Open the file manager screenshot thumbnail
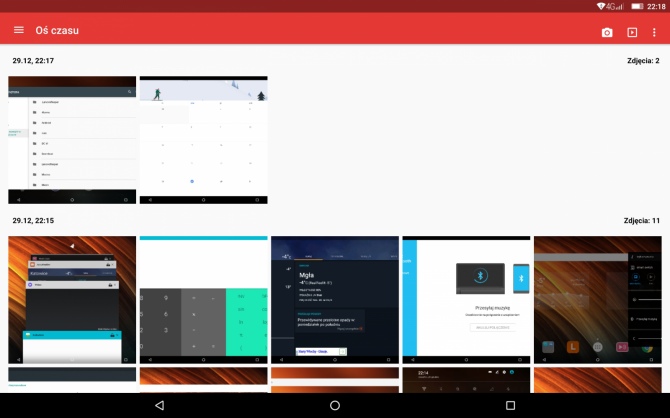 point(72,140)
